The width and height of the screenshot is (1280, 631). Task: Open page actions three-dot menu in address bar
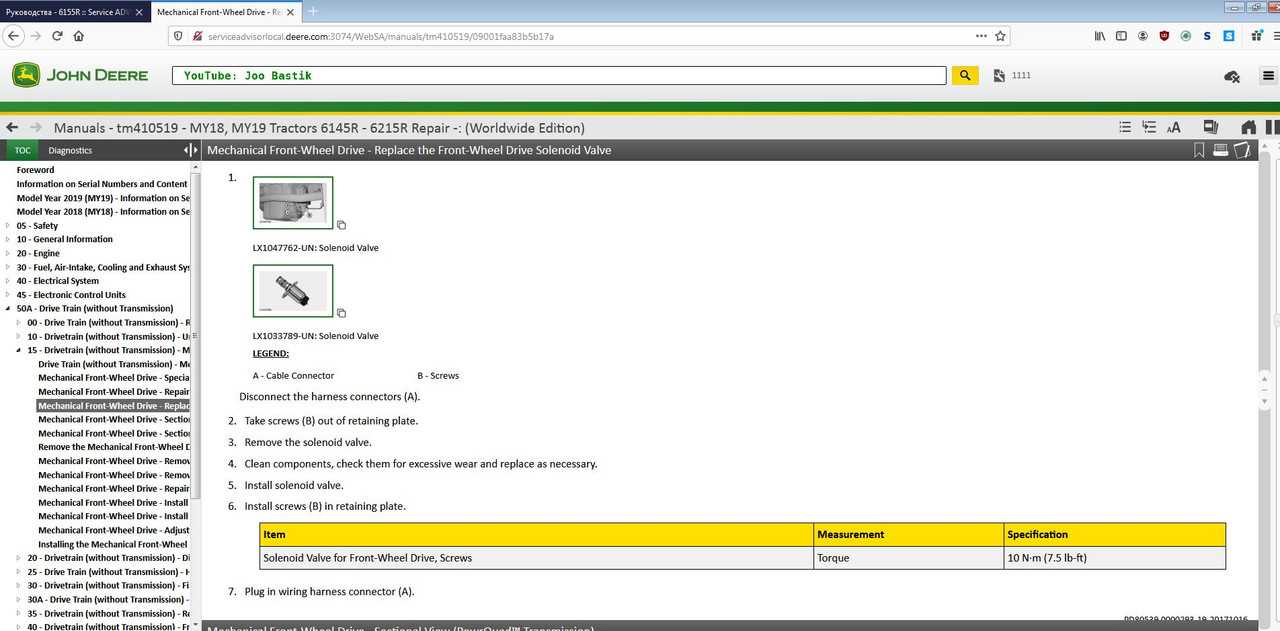981,35
